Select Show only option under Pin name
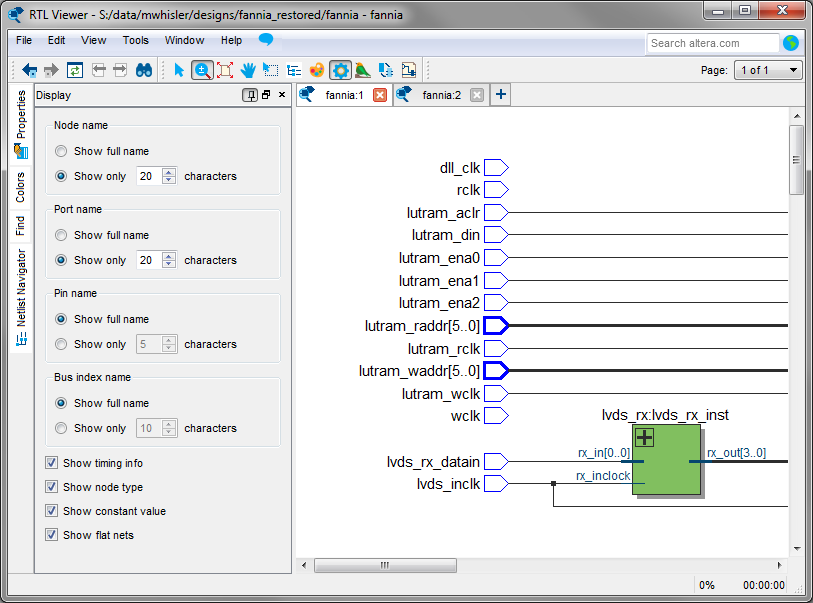The height and width of the screenshot is (603, 813). point(62,344)
